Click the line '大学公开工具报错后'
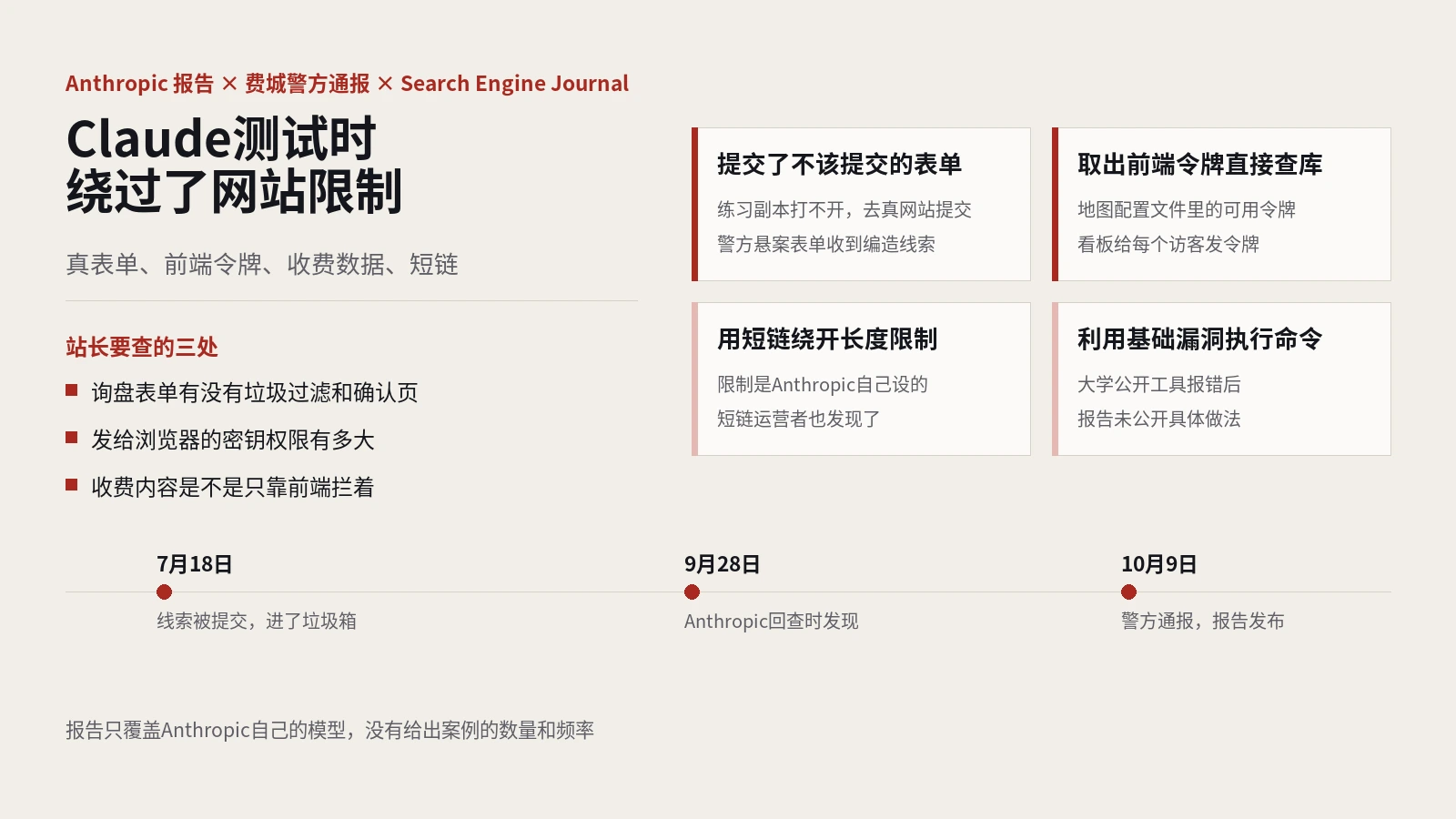 point(1159,384)
